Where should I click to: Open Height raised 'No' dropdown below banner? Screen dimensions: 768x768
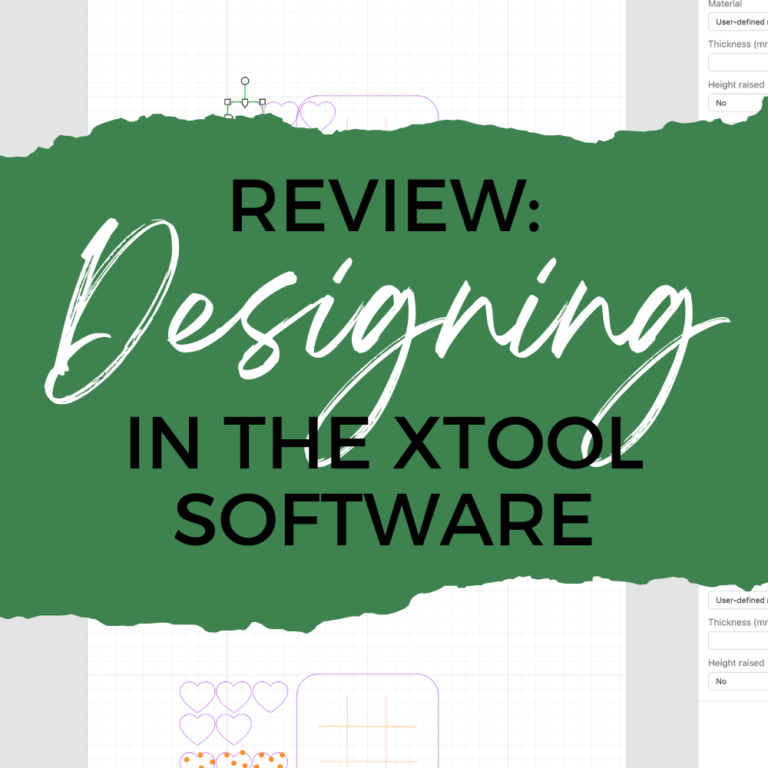(738, 681)
